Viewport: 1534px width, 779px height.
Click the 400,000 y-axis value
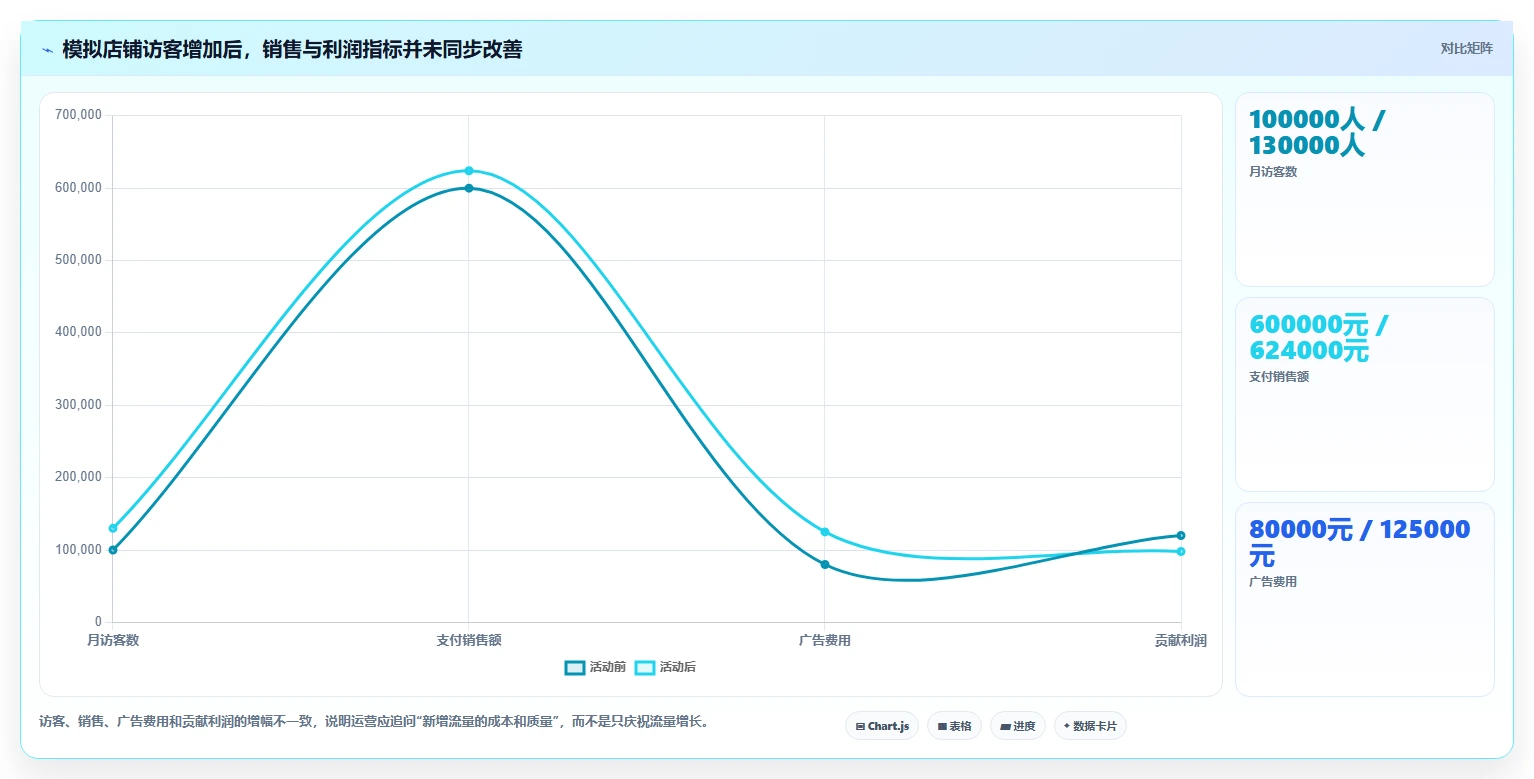coord(78,332)
